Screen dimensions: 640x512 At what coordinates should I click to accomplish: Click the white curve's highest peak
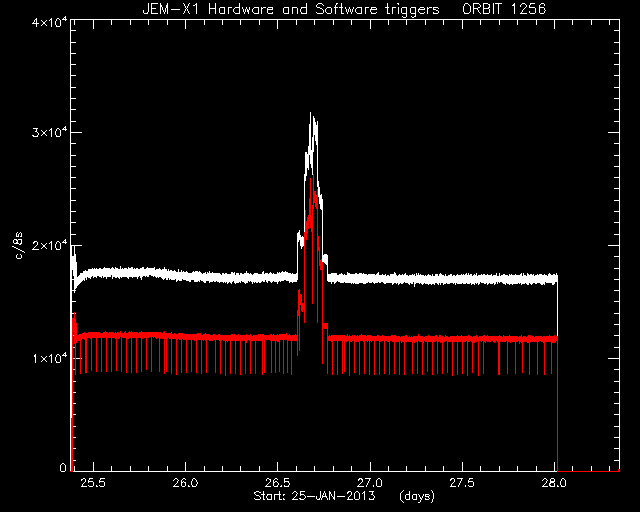point(311,114)
